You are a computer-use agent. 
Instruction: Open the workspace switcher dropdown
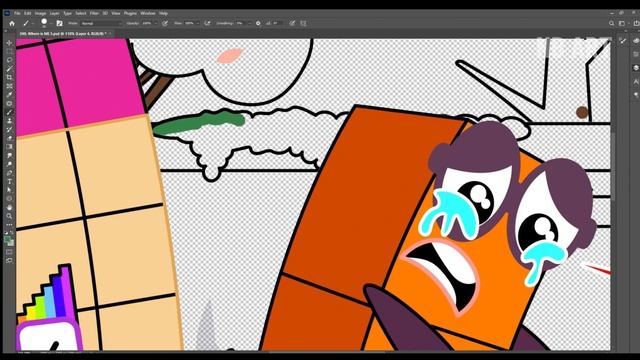click(x=623, y=23)
